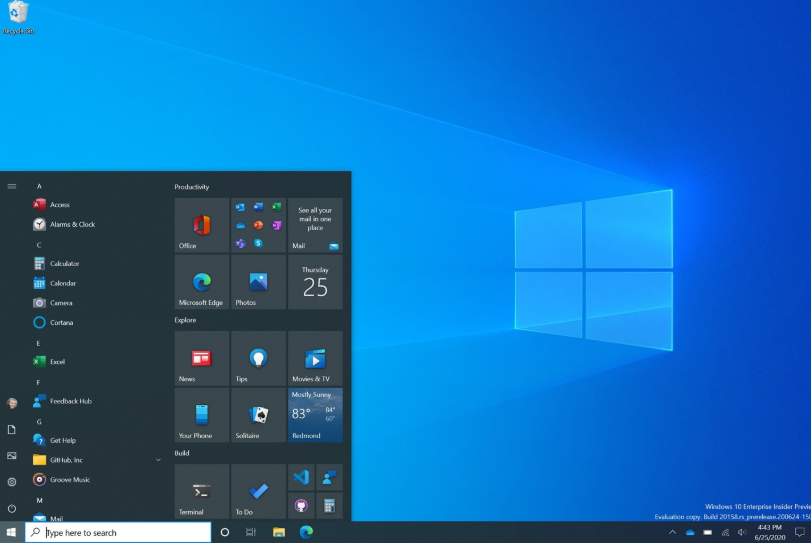Click the user account avatar
Image resolution: width=811 pixels, height=543 pixels.
(x=12, y=403)
